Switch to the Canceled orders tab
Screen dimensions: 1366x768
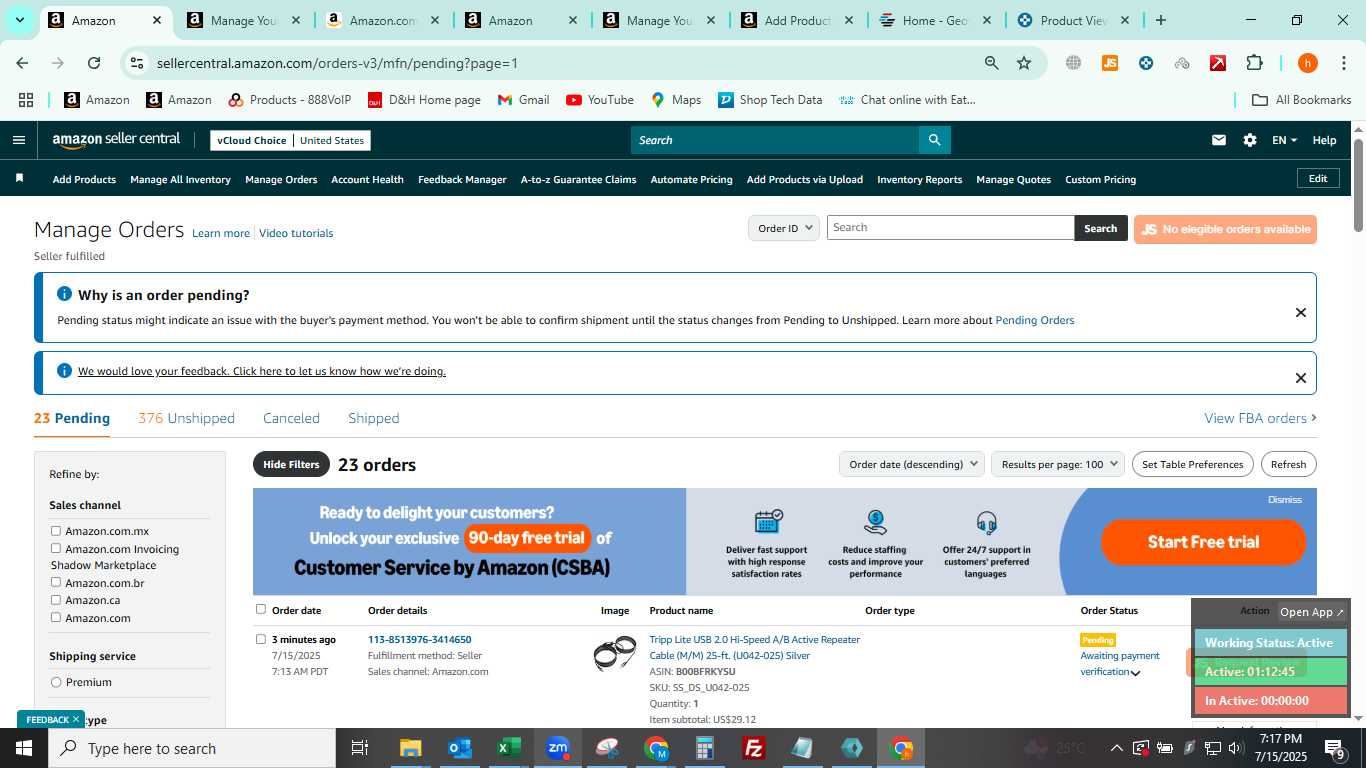pyautogui.click(x=291, y=418)
